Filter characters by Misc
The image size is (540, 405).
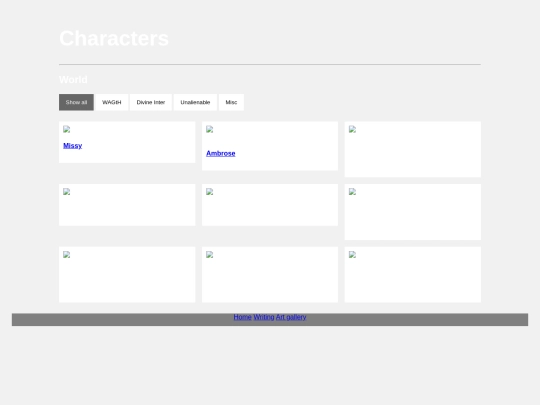[x=231, y=102]
